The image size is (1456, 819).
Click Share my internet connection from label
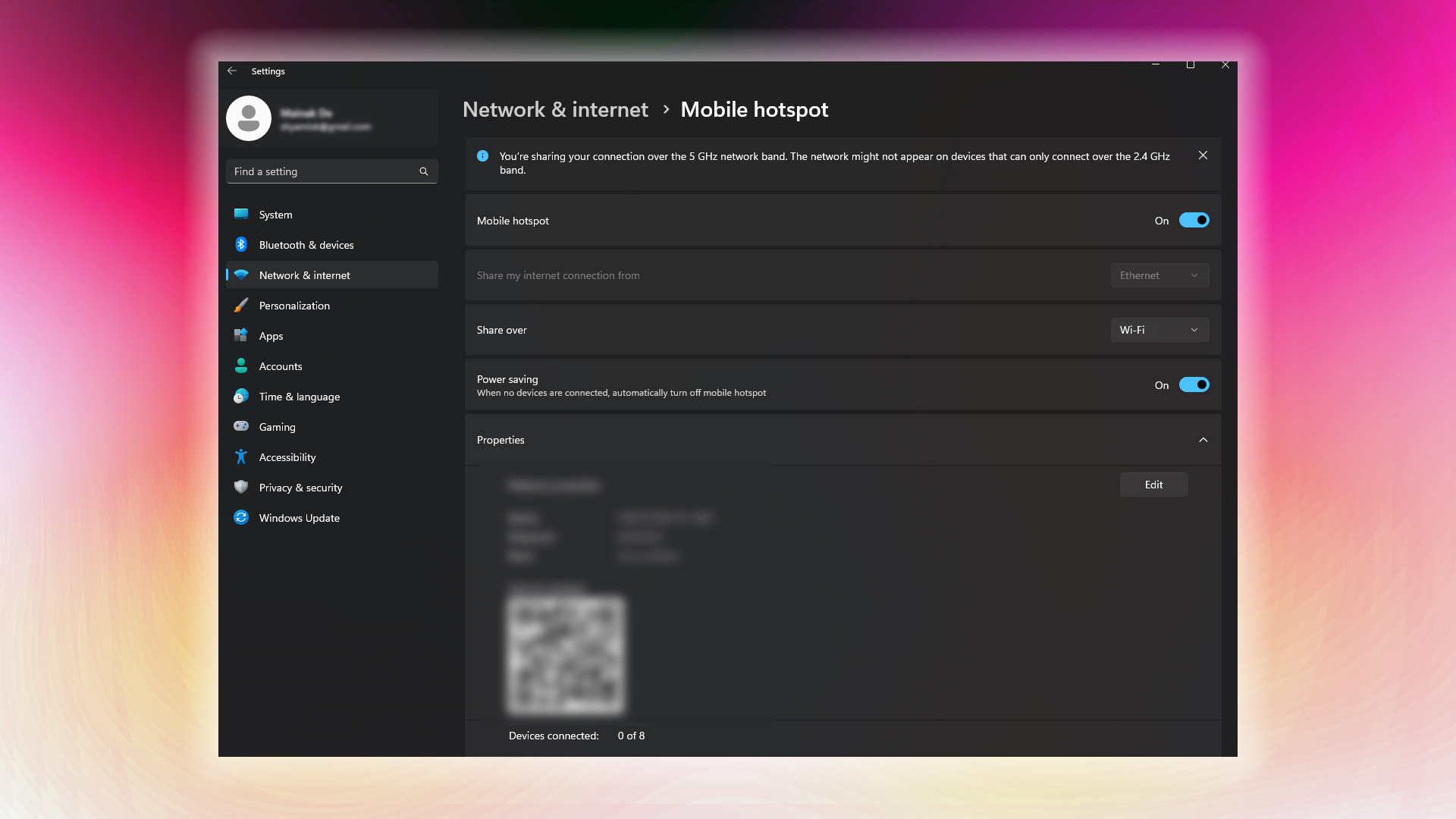[558, 275]
